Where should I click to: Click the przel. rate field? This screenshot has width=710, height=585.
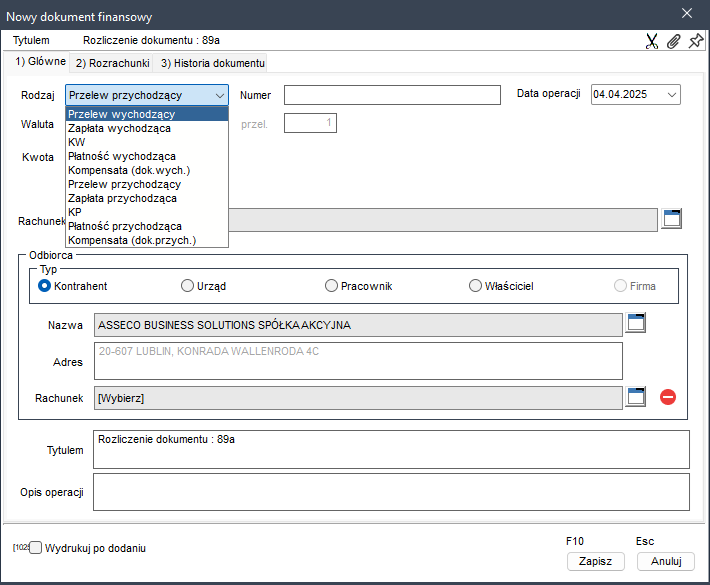pos(310,123)
